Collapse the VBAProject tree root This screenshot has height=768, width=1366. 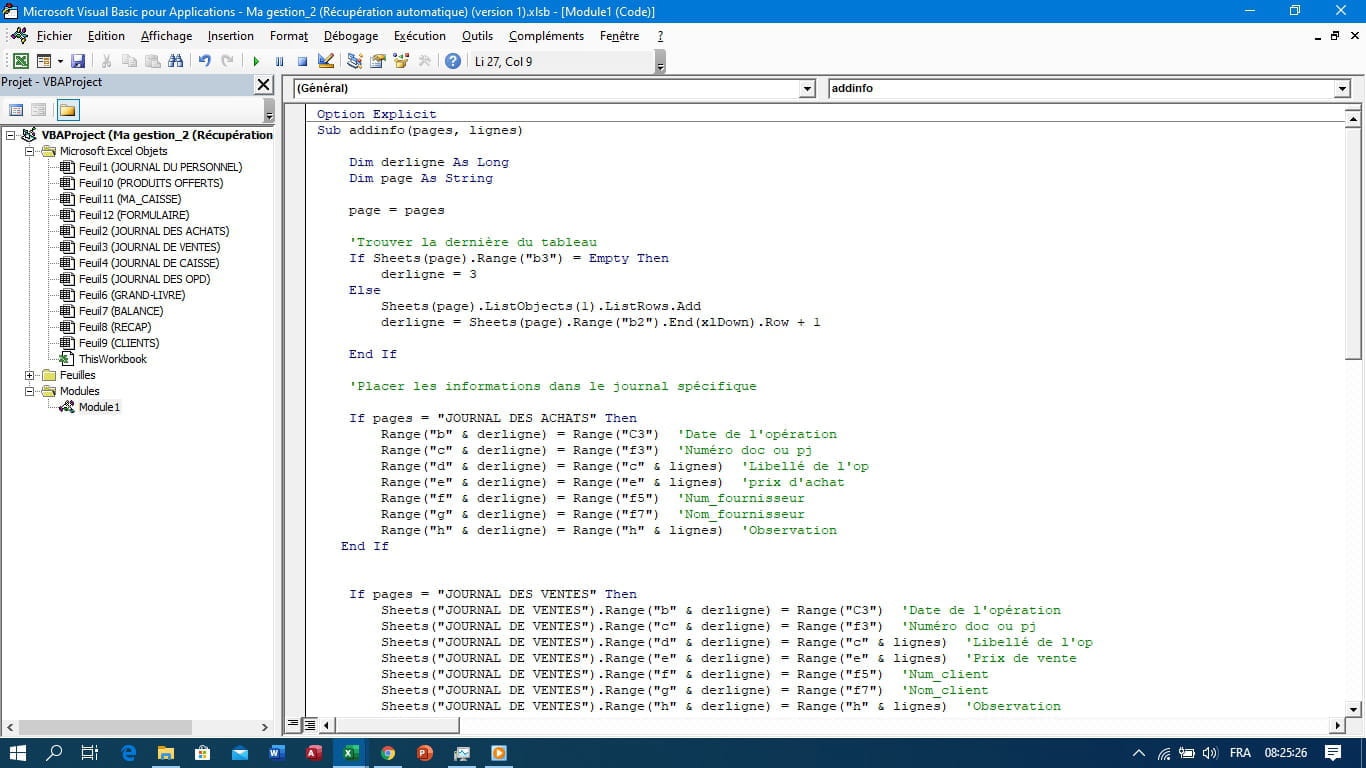(11, 135)
